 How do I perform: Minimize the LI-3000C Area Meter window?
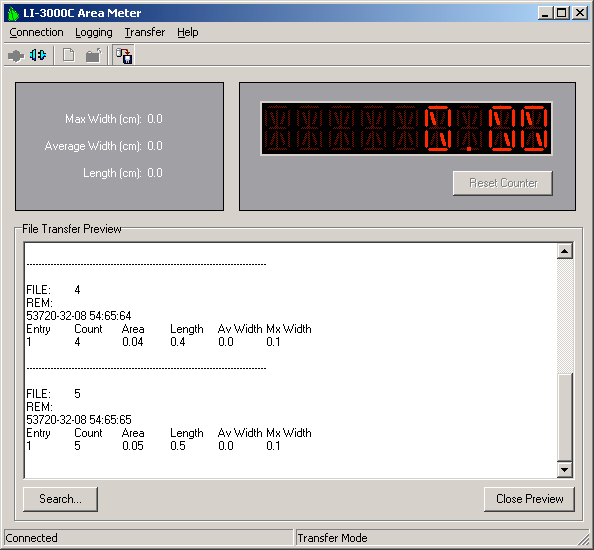tap(545, 13)
